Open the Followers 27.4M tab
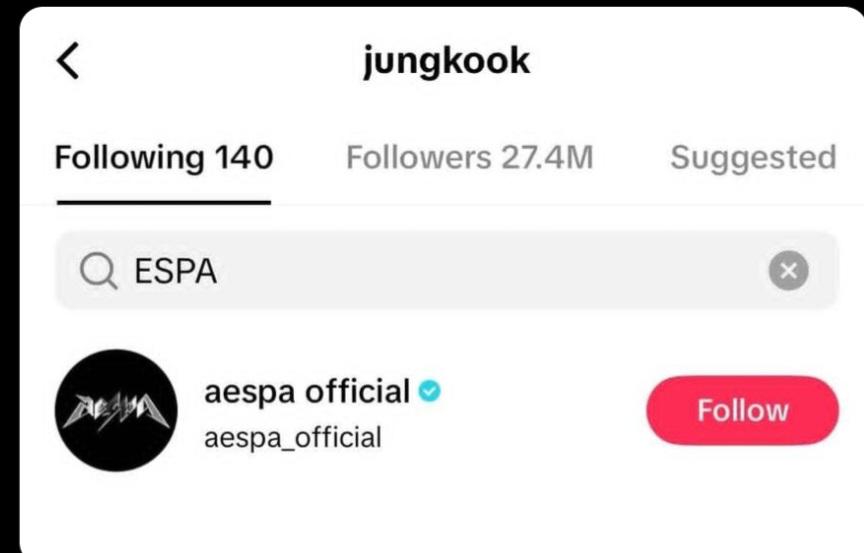 click(469, 157)
